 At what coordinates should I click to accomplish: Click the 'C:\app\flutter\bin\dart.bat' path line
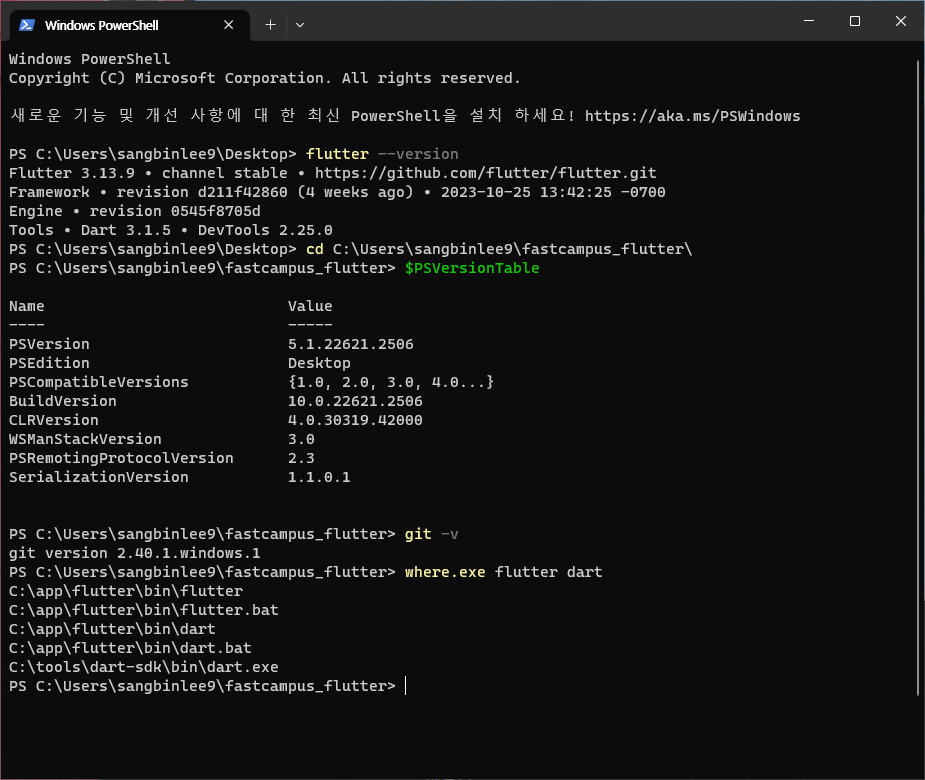(x=130, y=648)
